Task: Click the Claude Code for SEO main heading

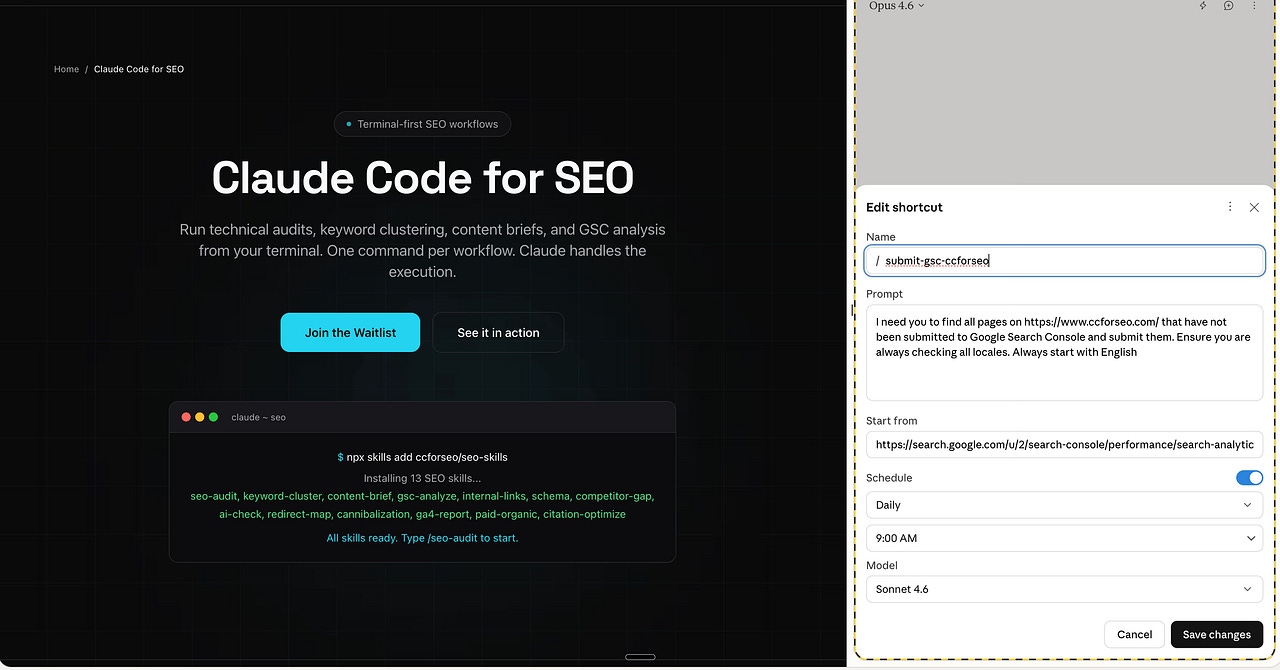Action: pos(423,178)
